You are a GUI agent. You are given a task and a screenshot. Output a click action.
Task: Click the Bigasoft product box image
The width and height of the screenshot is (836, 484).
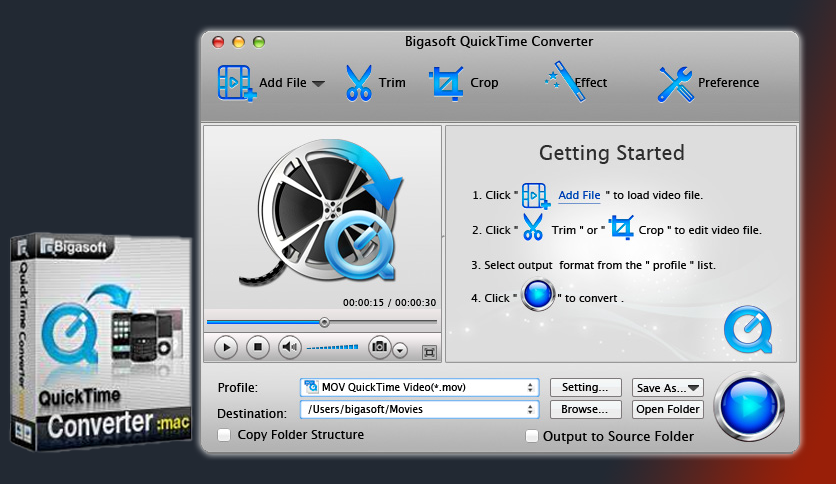click(101, 342)
